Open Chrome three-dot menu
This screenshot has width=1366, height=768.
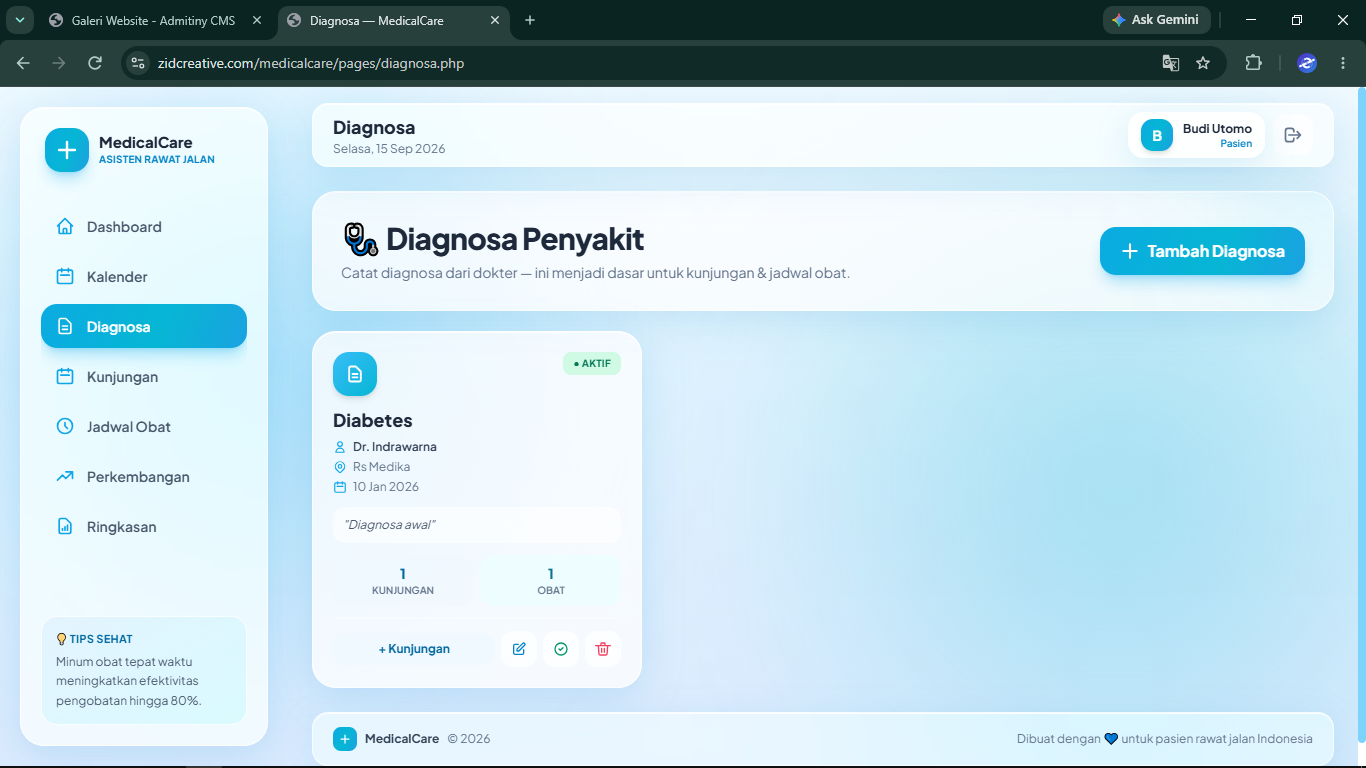1343,63
